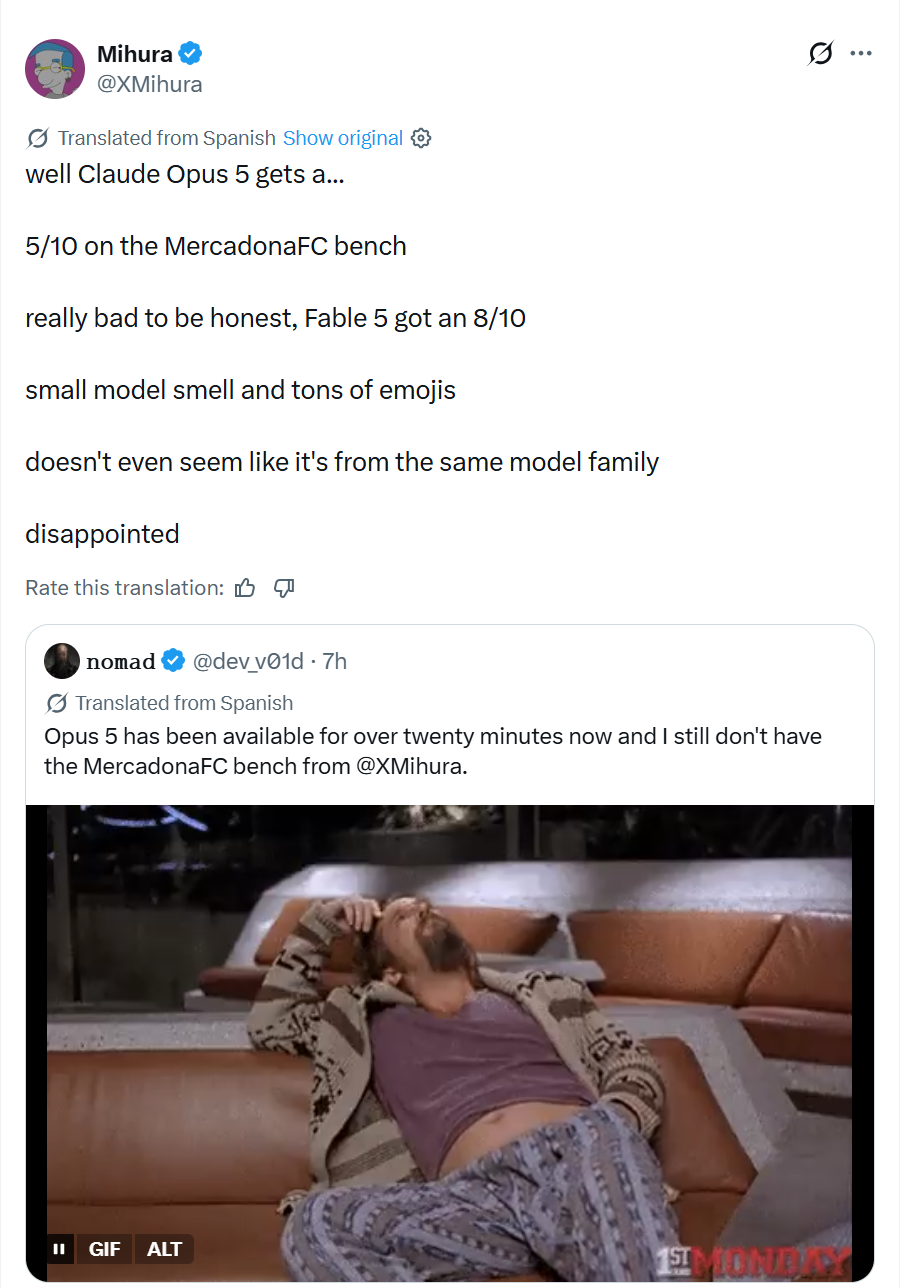Open the ALT description badge
The image size is (902, 1288).
(164, 1249)
